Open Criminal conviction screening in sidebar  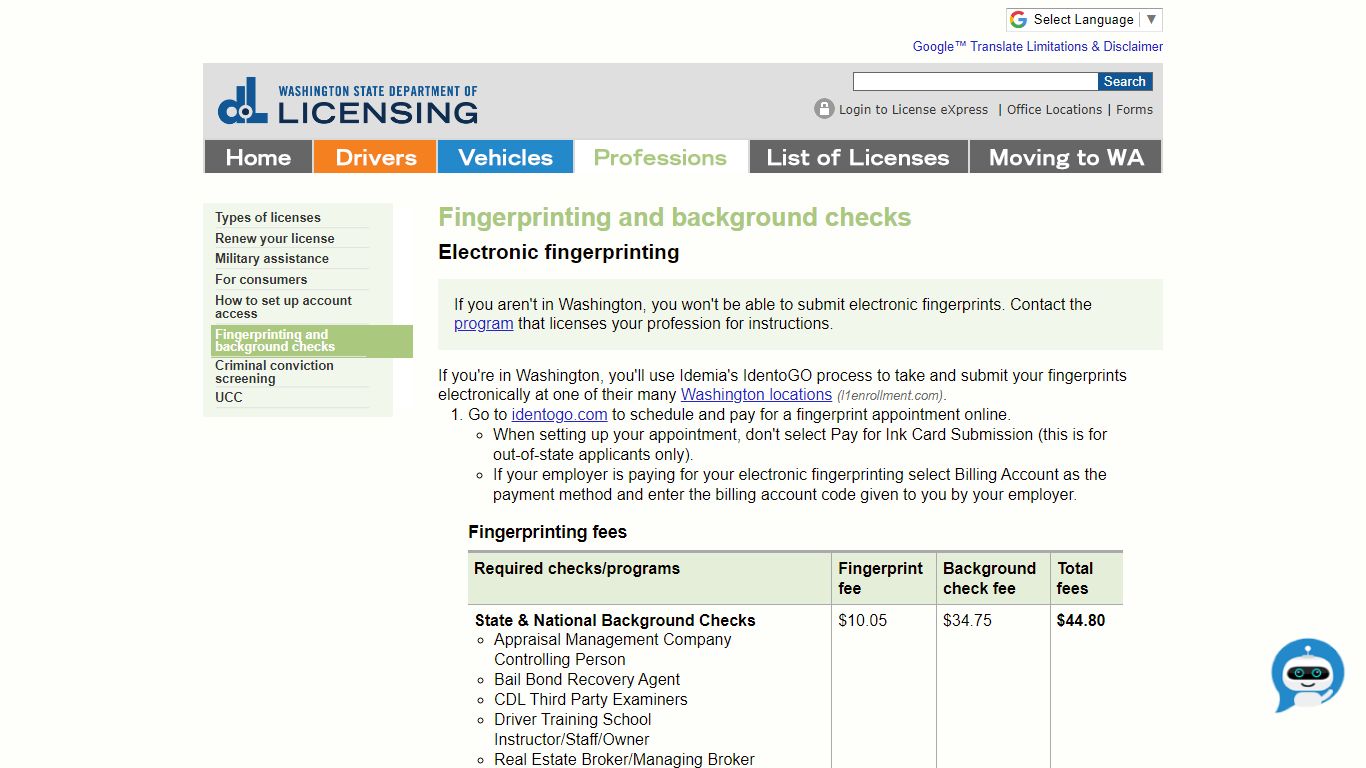(x=274, y=372)
